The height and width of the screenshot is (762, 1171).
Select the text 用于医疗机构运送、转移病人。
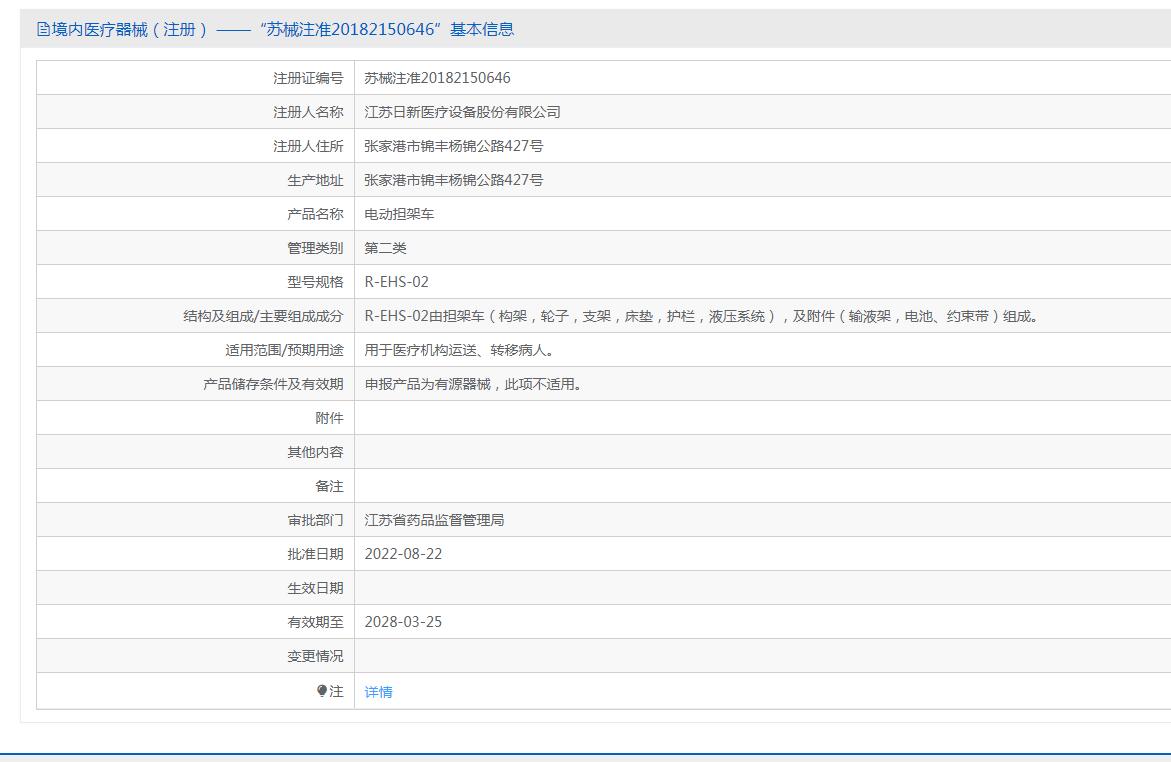point(459,350)
